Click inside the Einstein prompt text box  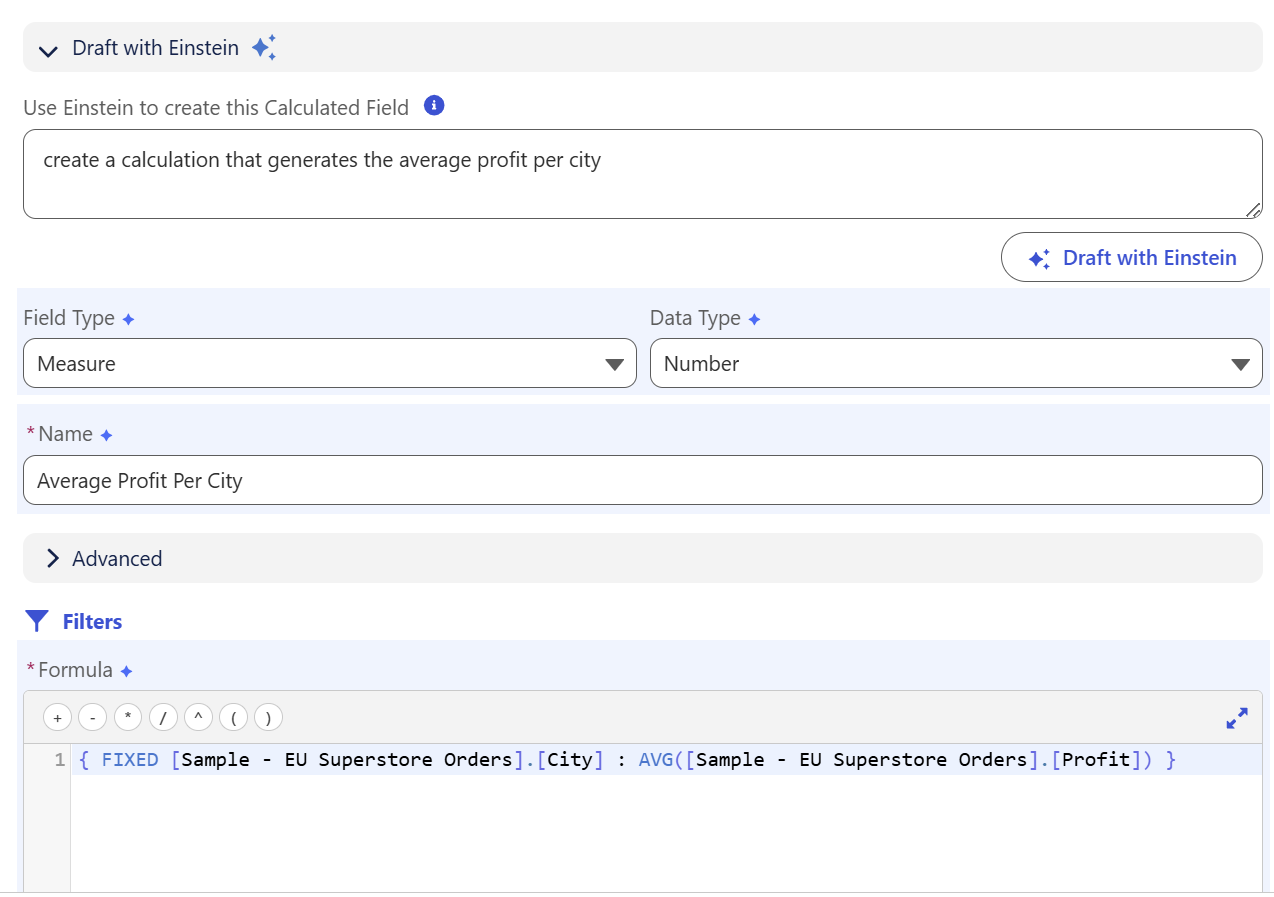point(642,174)
